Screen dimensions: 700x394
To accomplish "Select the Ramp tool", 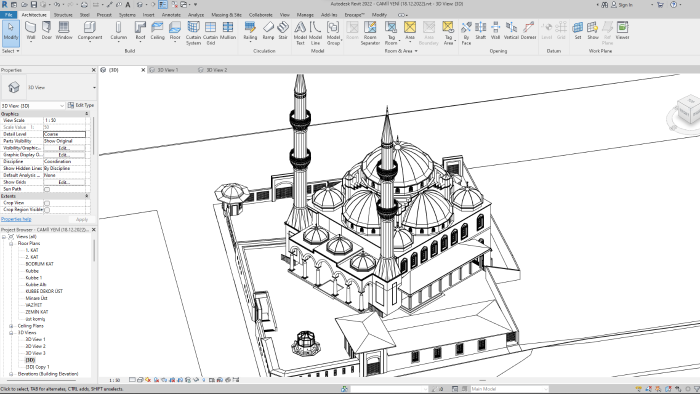I will pos(268,31).
